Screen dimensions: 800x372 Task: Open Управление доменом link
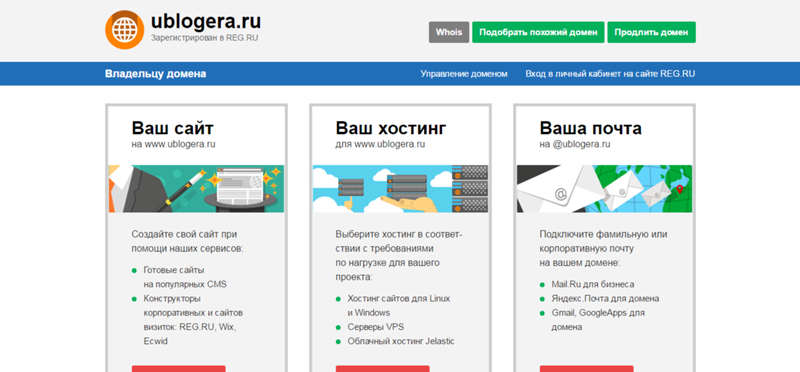click(464, 74)
